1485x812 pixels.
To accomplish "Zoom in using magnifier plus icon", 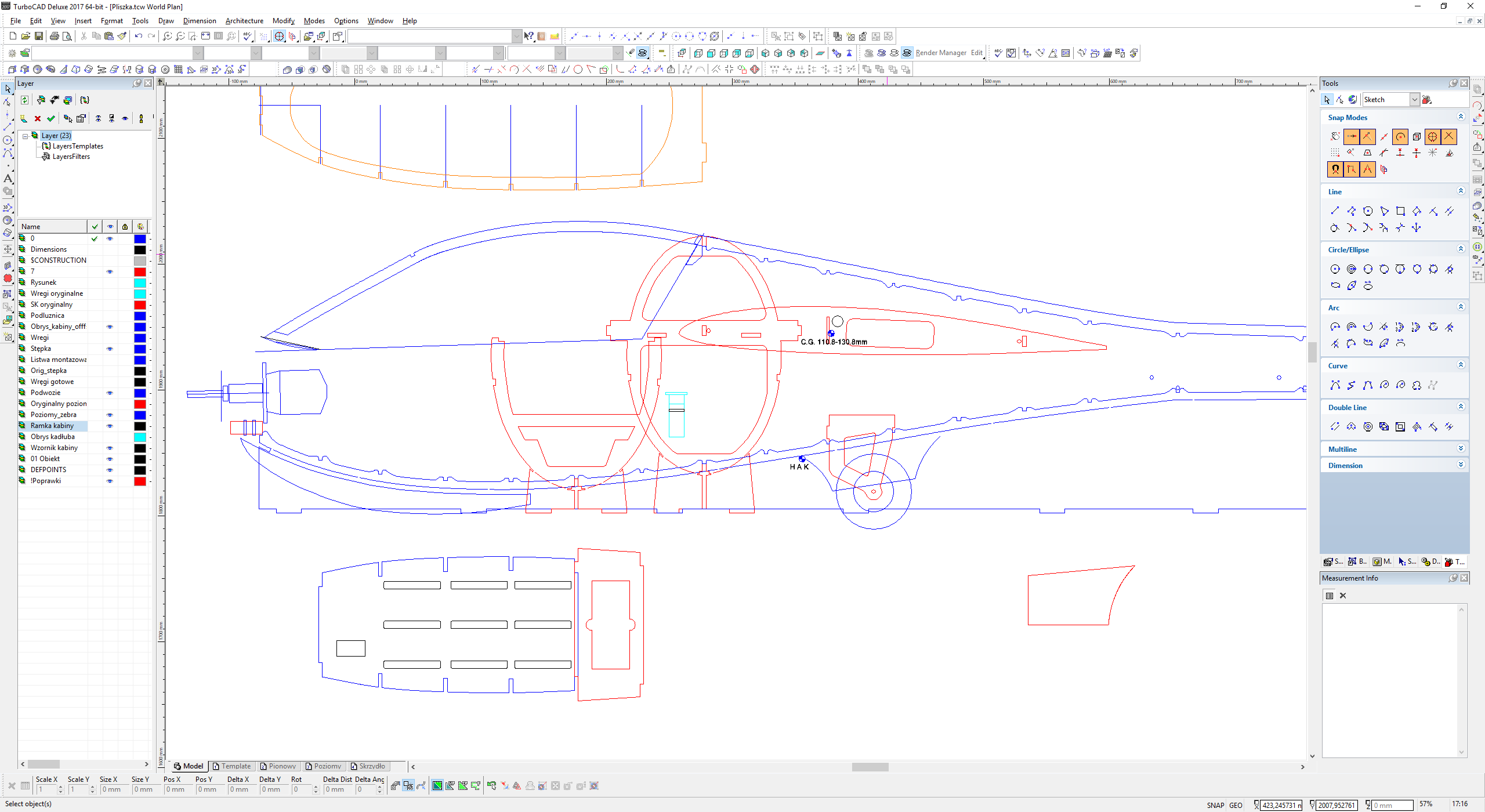I will point(167,36).
